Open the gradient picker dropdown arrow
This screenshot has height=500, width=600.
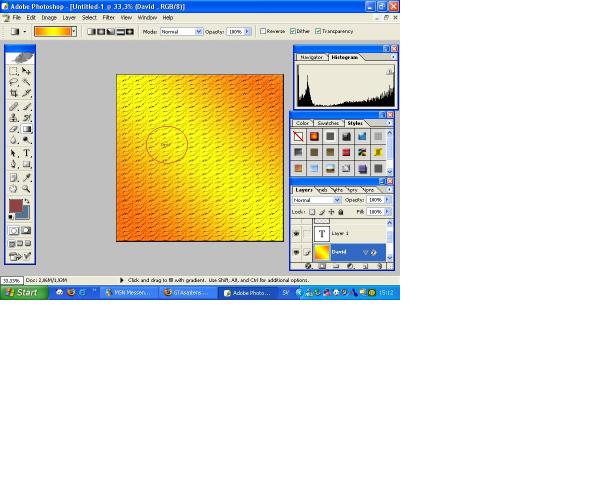(73, 31)
